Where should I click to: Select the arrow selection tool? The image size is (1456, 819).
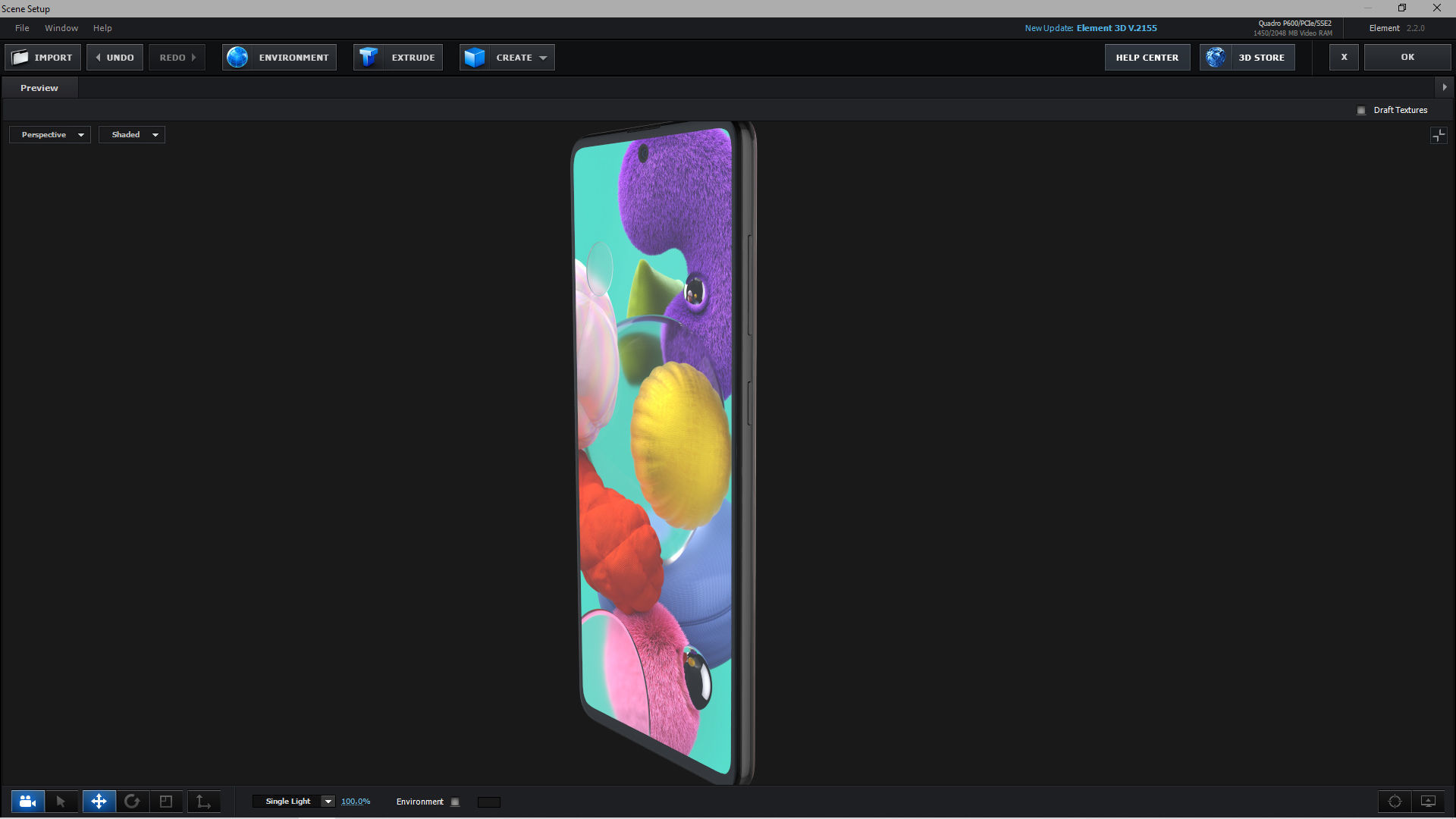[61, 802]
